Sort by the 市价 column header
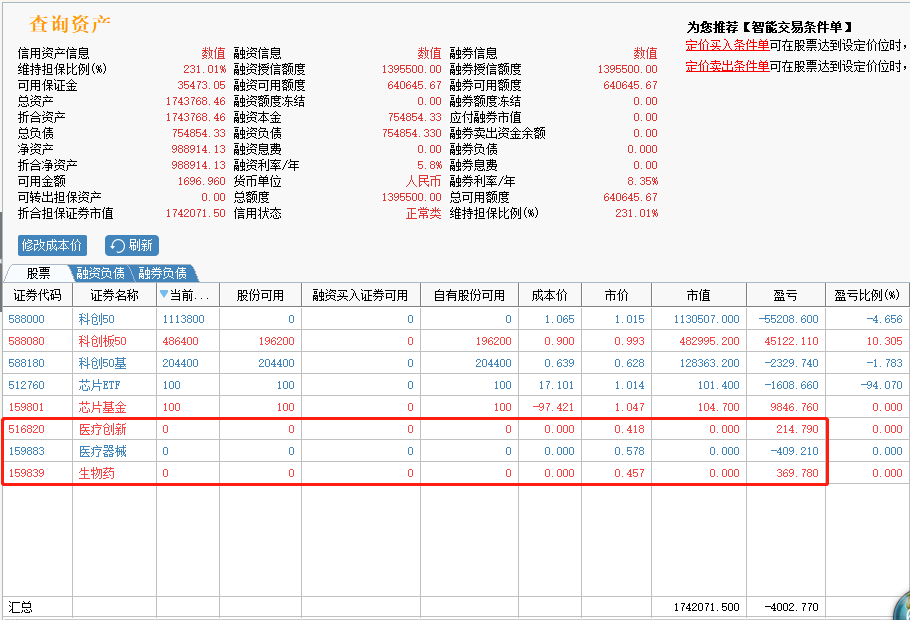 [616, 295]
